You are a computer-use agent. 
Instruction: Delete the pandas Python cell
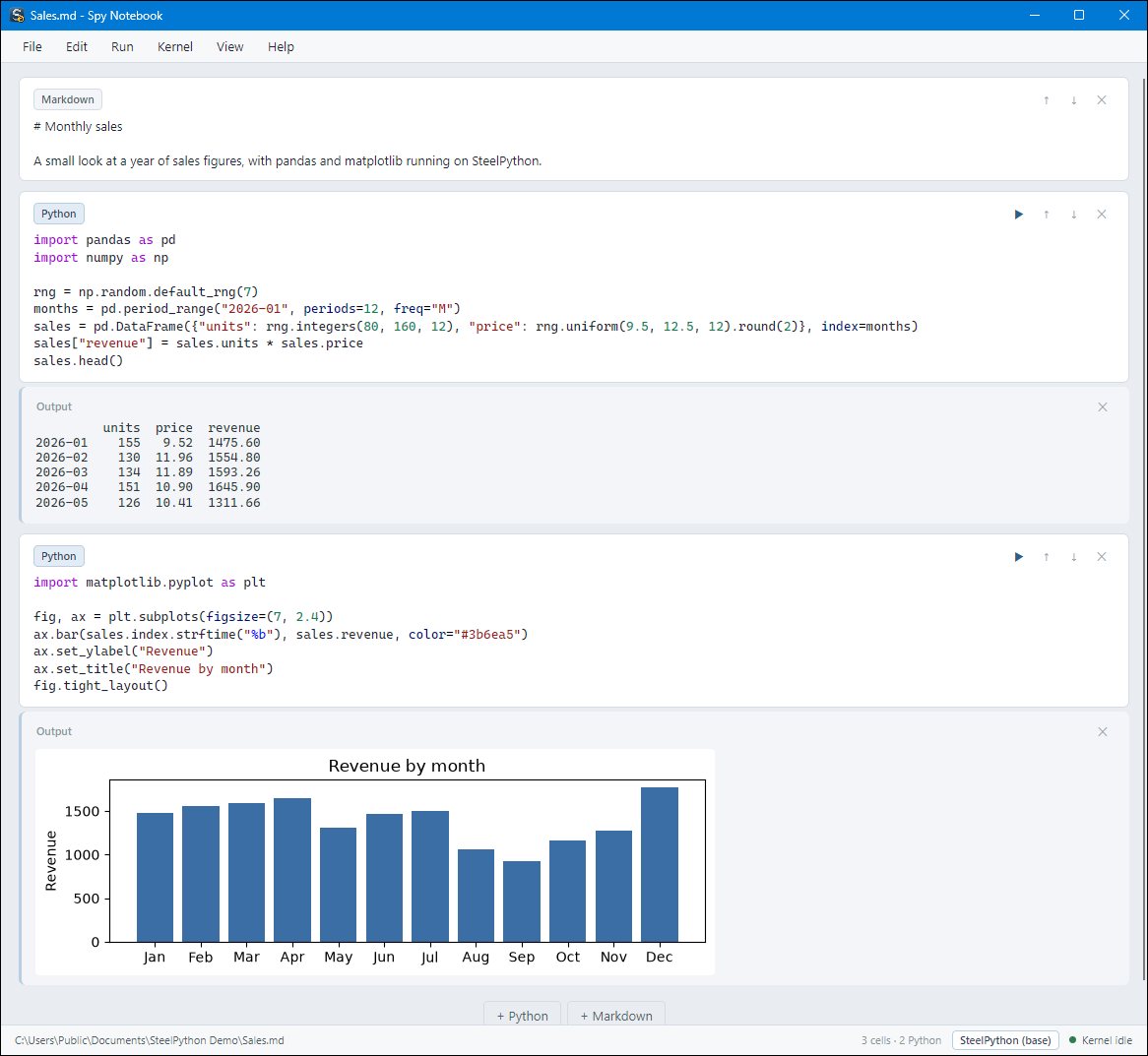[1101, 215]
